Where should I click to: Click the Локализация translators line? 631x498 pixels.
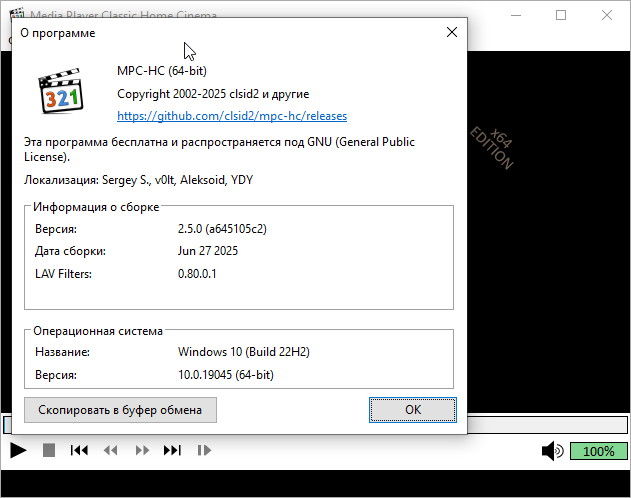pyautogui.click(x=138, y=180)
